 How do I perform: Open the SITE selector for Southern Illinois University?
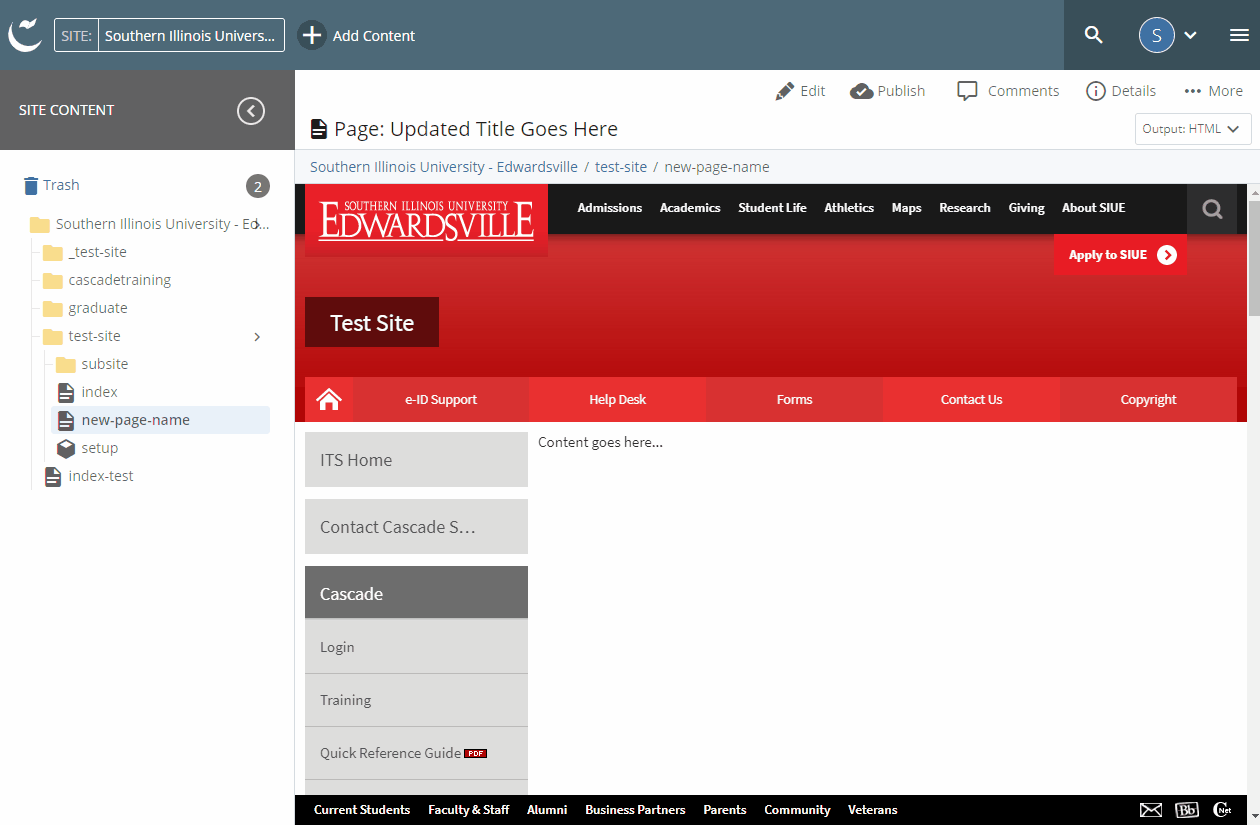coord(169,35)
